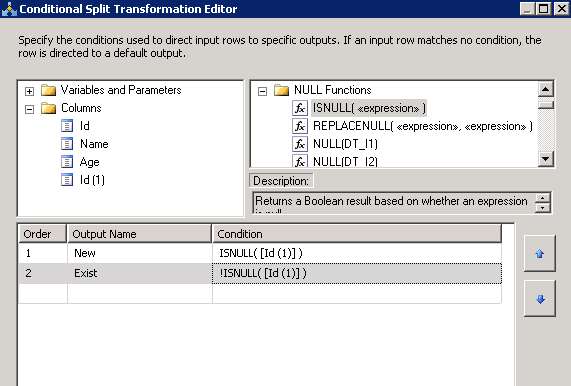Click the description box down arrow
Viewport: 571px width, 386px height.
pyautogui.click(x=543, y=208)
